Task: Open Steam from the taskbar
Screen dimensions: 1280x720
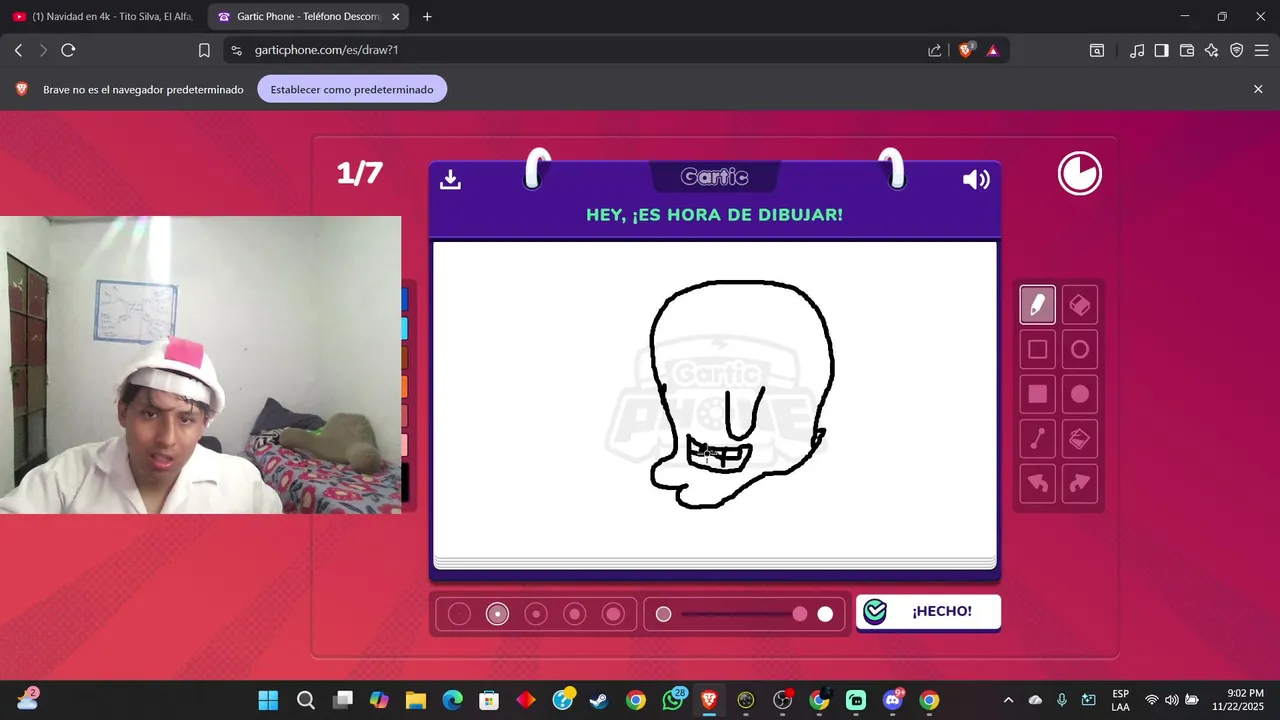Action: (598, 700)
